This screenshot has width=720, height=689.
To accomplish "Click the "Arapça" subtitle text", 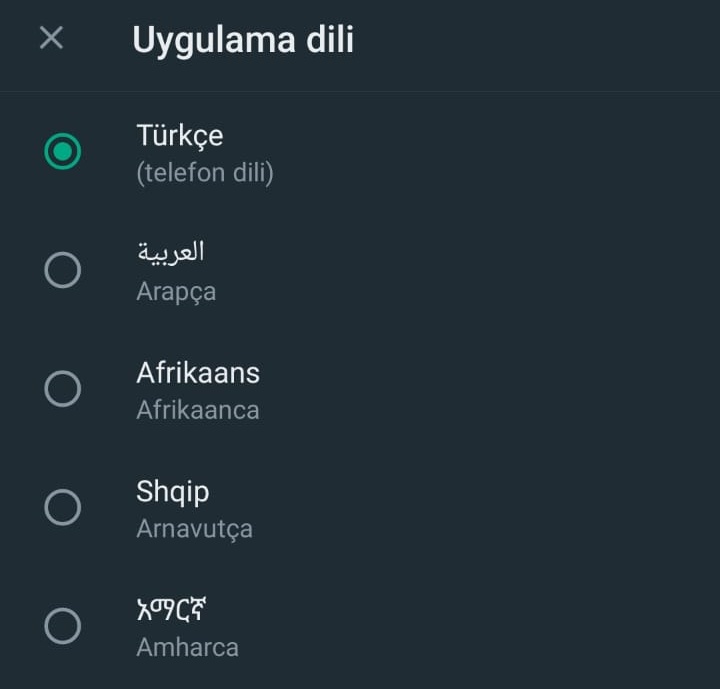I will click(x=176, y=291).
